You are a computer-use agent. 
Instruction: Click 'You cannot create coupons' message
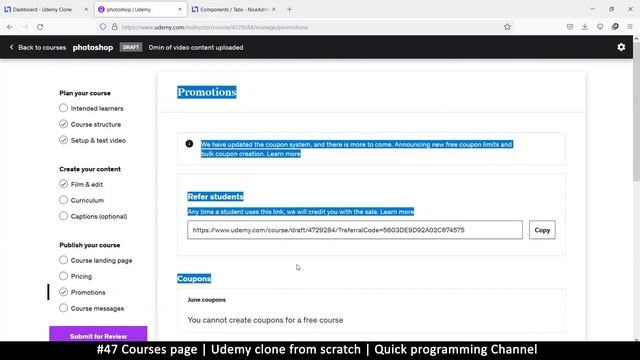[265, 320]
